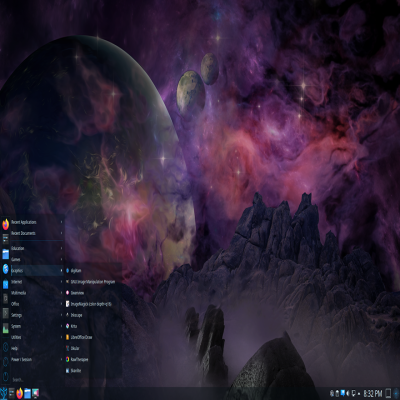Click the show desktop icon beside the clock
The height and width of the screenshot is (400, 400).
point(388,393)
